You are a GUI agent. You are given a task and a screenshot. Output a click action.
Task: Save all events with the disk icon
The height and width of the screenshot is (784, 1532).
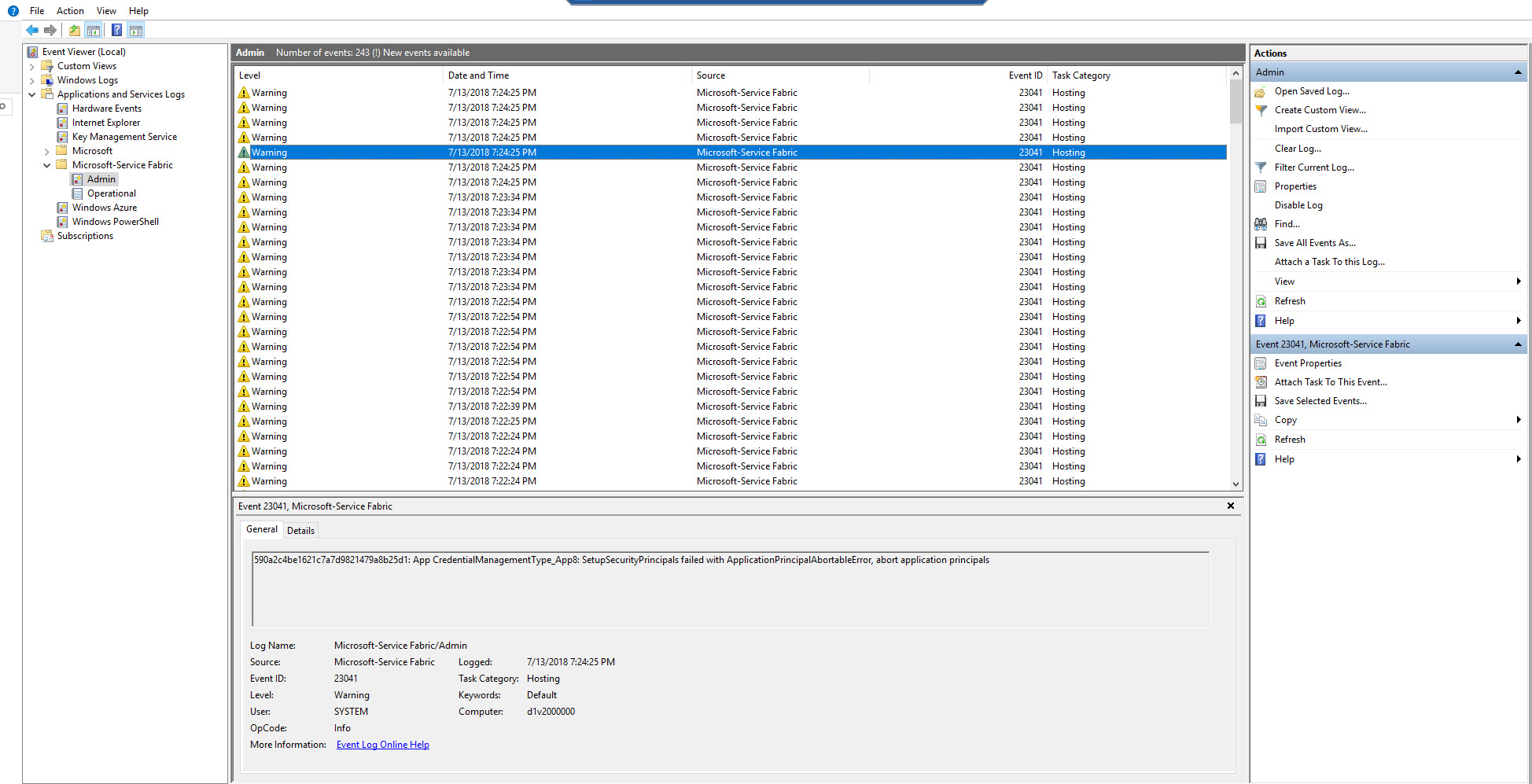click(x=1261, y=242)
